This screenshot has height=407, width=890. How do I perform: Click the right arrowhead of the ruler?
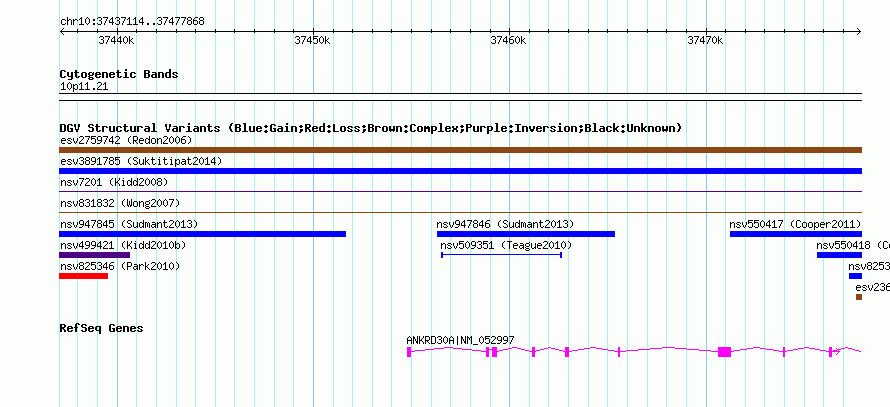(x=859, y=32)
